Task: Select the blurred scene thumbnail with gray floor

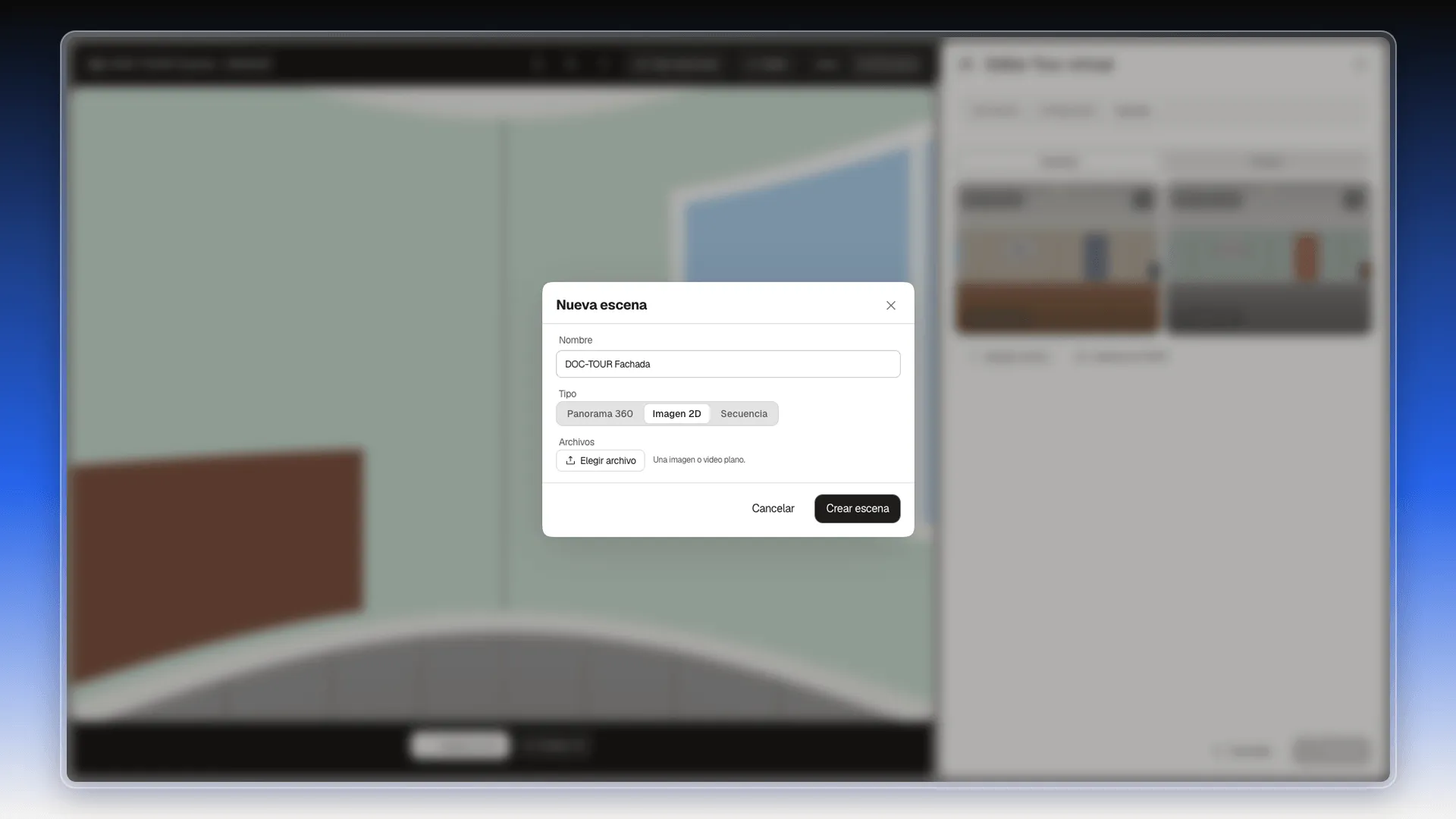Action: [1269, 258]
